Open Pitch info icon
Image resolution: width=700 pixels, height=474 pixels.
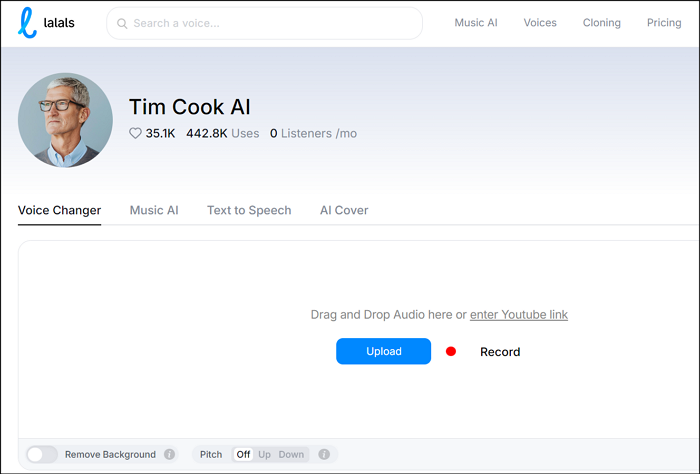point(324,454)
